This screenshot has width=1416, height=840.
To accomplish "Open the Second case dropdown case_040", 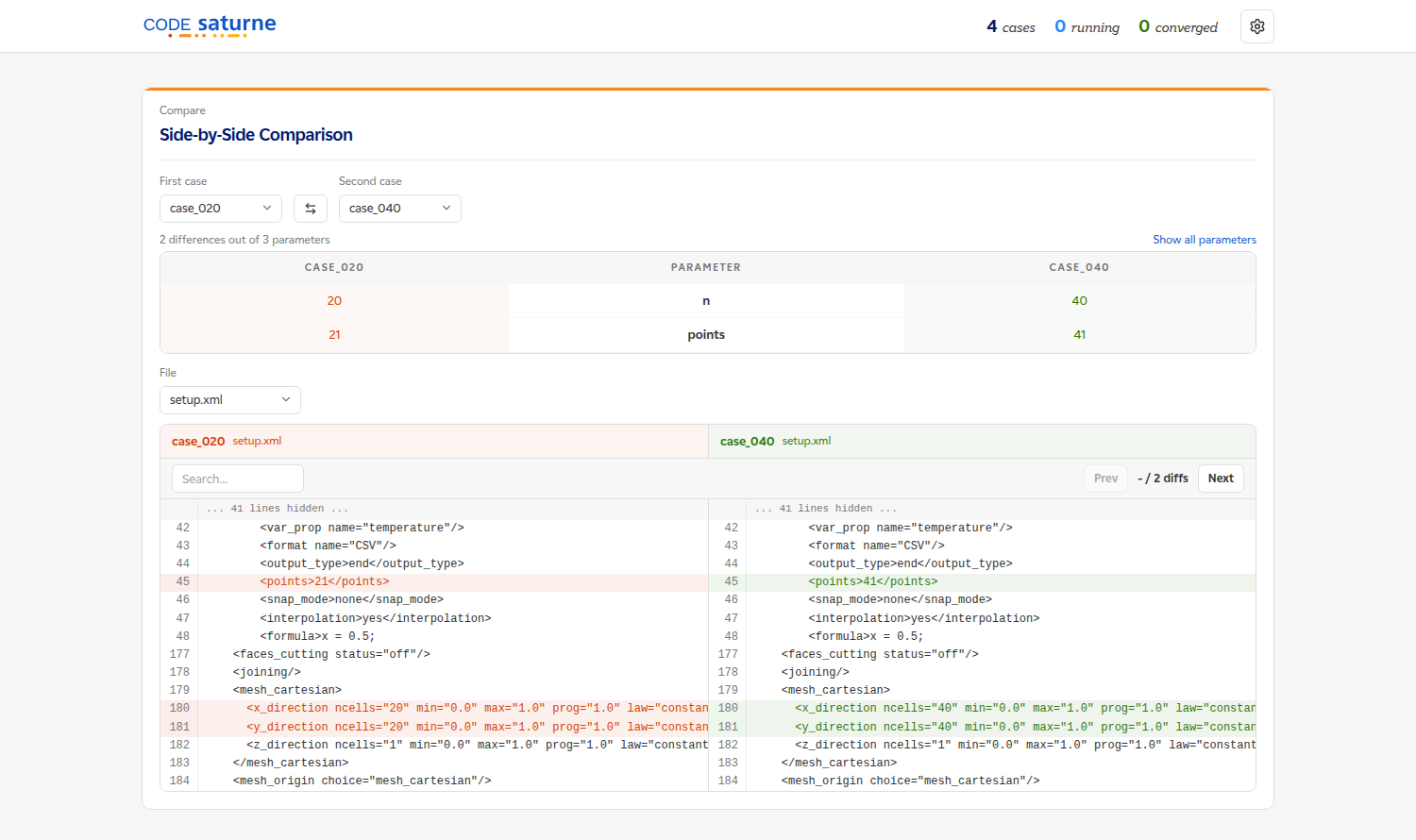I will (400, 209).
